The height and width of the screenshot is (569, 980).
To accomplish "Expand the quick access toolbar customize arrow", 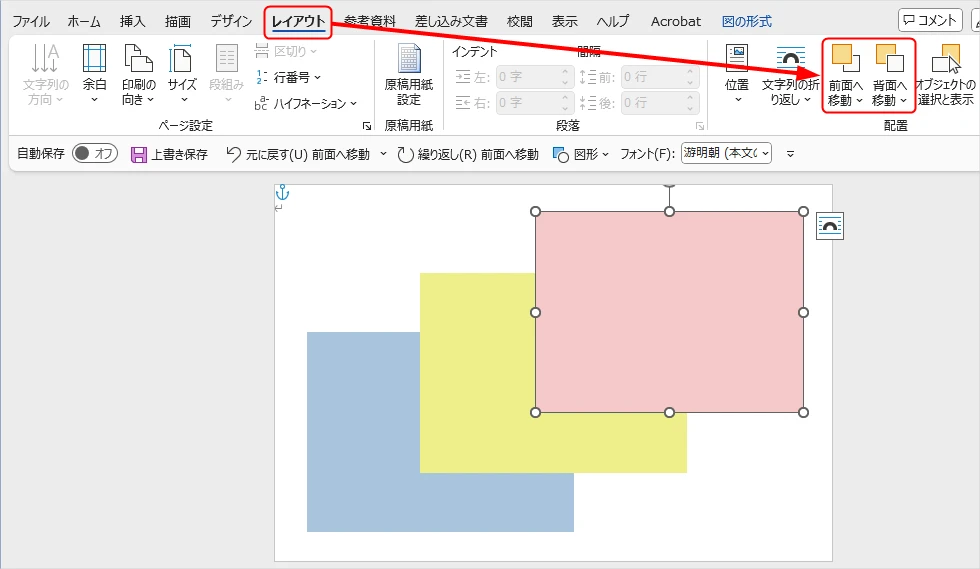I will click(791, 154).
